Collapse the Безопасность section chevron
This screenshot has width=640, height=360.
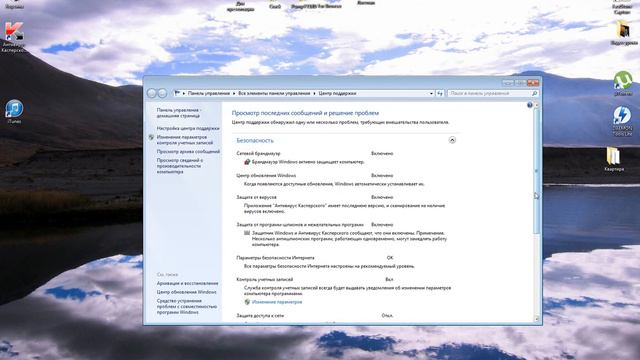(x=452, y=140)
